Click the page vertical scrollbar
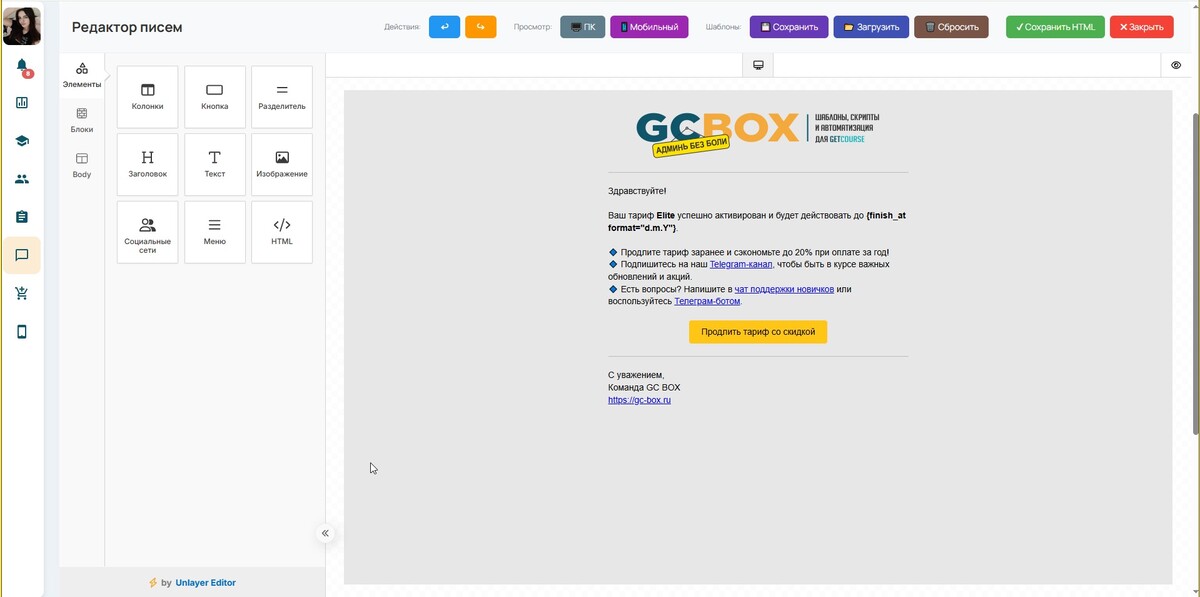 [1194, 270]
